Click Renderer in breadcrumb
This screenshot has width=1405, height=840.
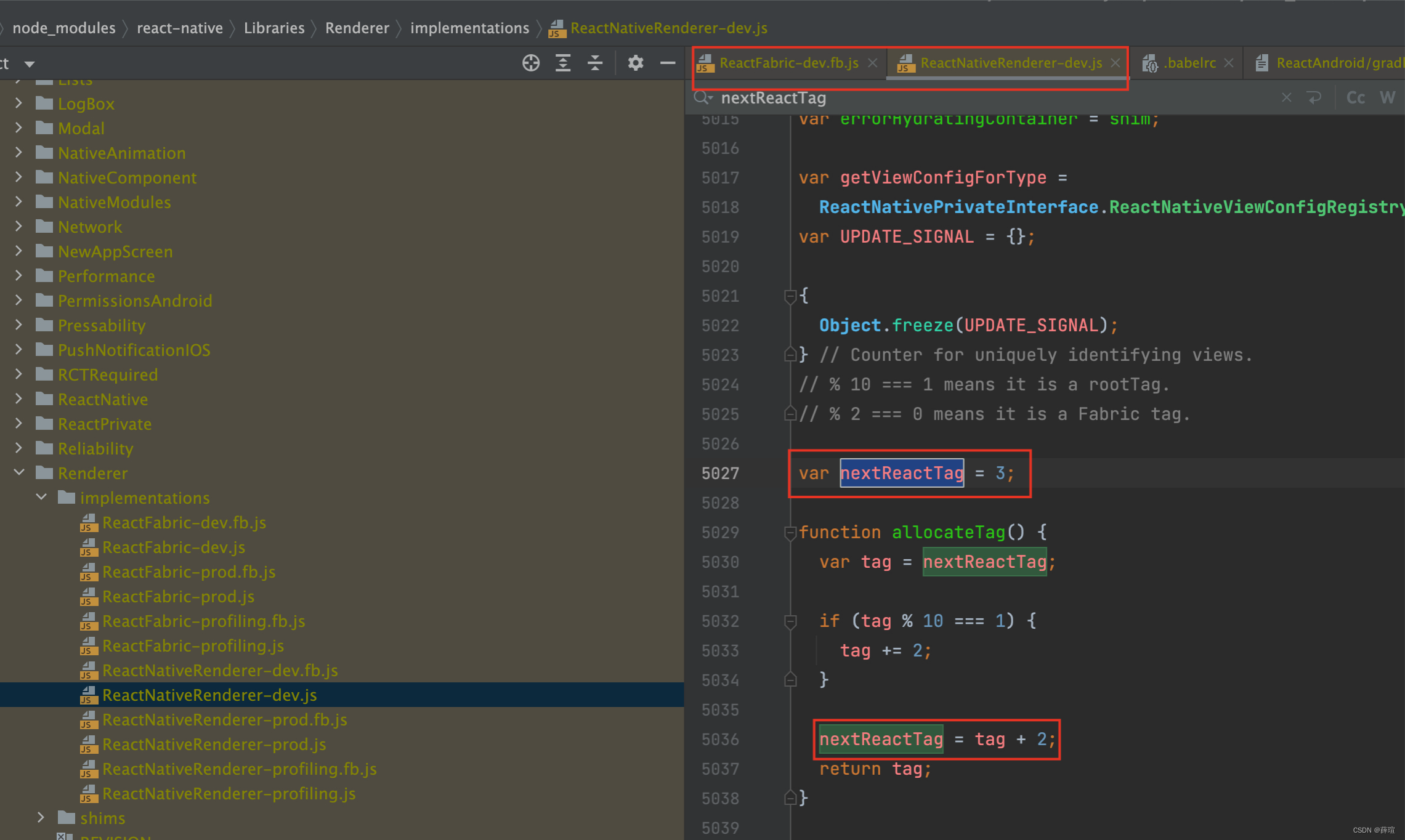pos(357,28)
